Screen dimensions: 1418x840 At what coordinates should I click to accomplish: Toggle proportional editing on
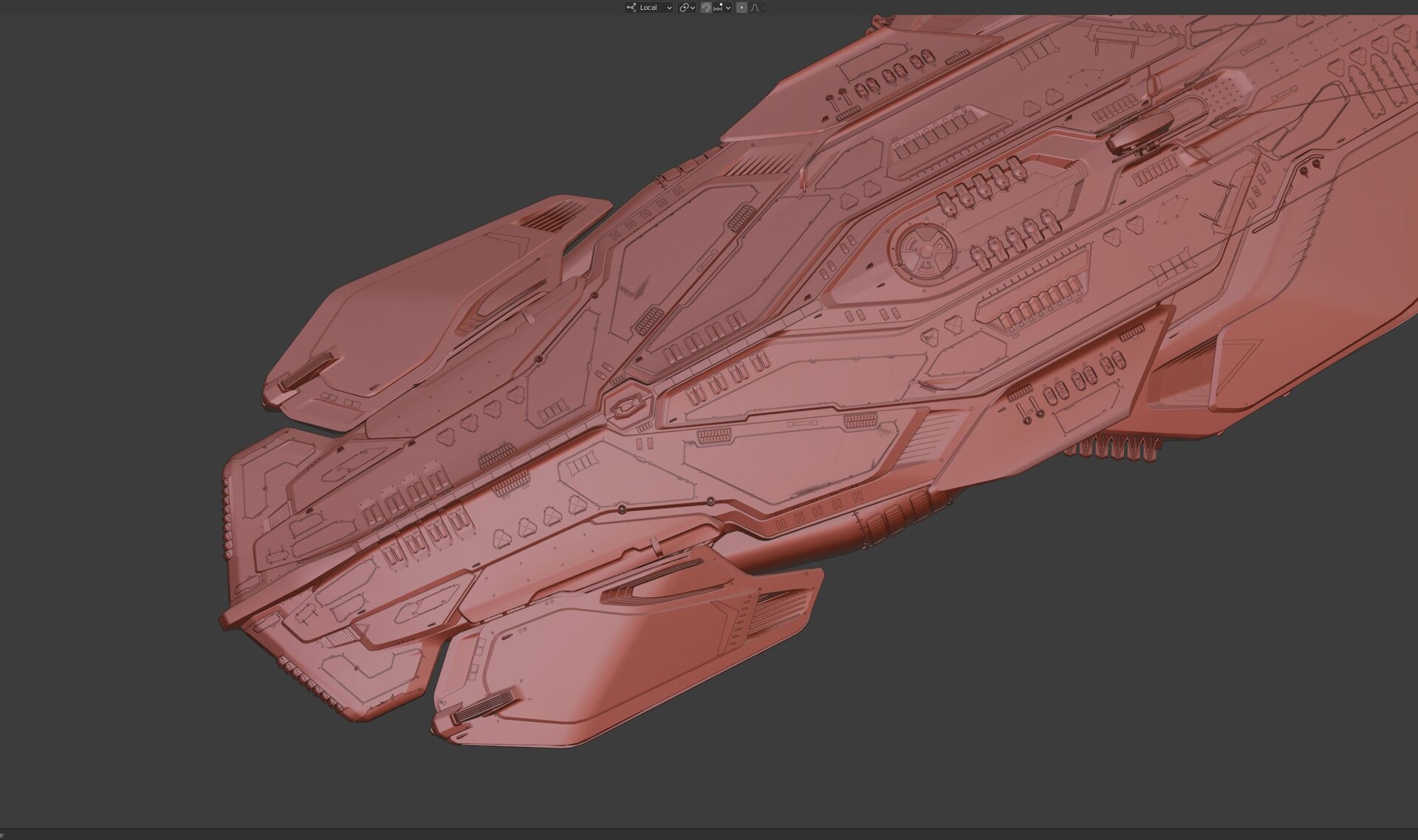point(741,7)
